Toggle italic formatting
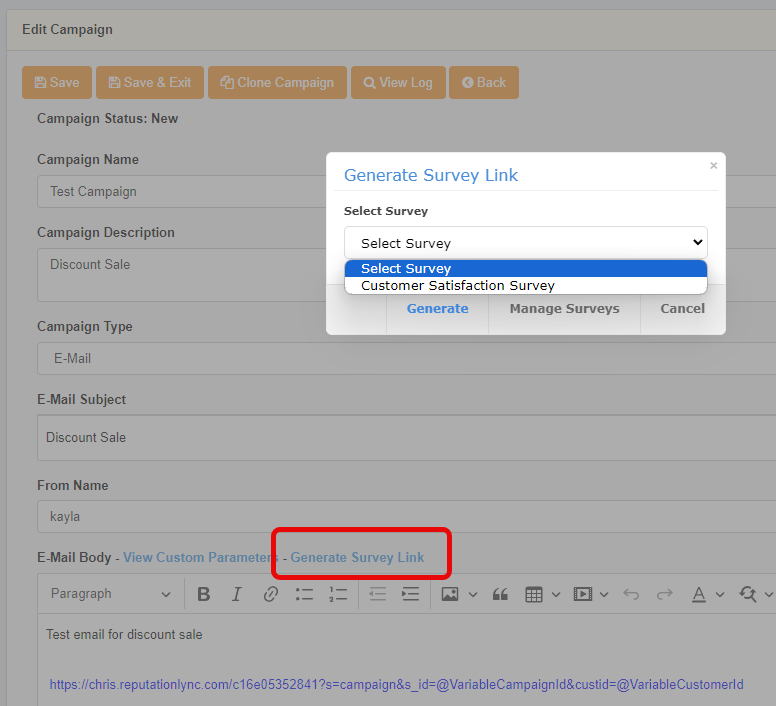 point(237,594)
